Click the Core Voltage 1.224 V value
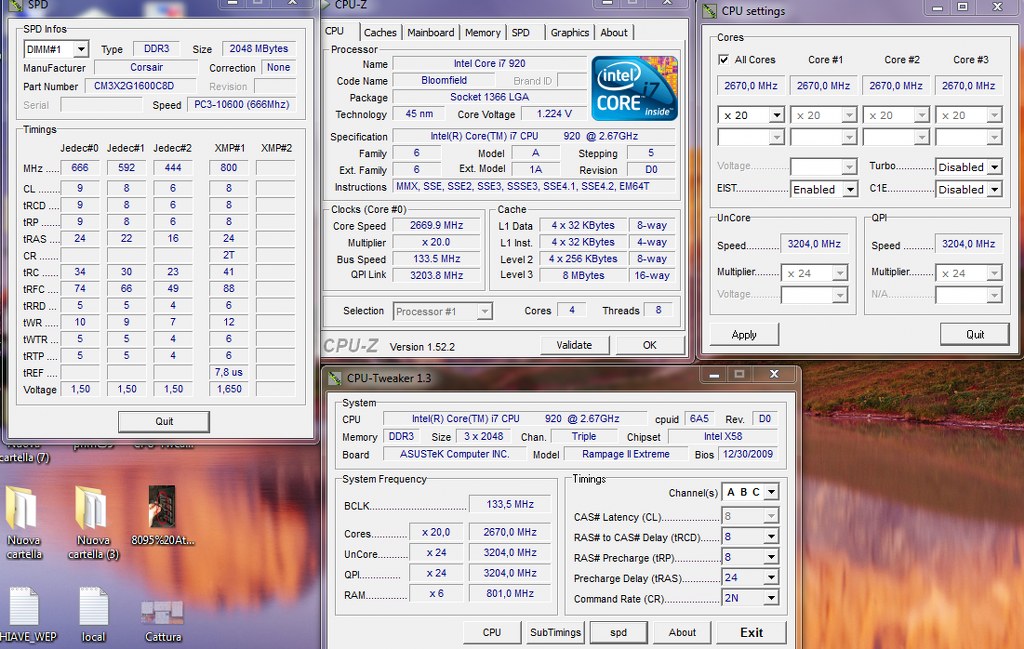This screenshot has width=1024, height=649. point(554,114)
